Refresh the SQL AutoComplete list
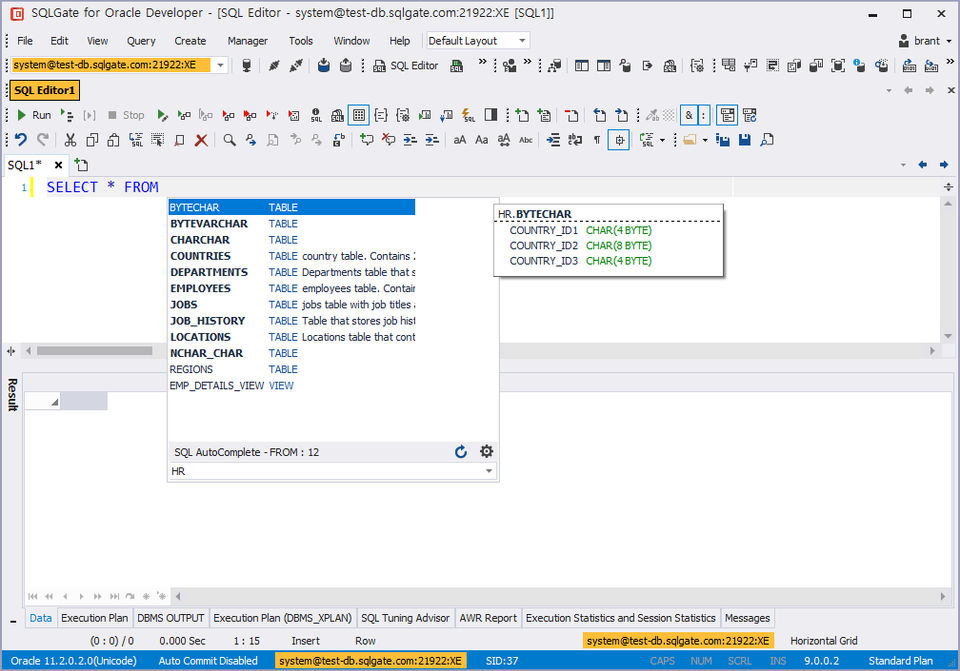The image size is (960, 671). (x=461, y=452)
